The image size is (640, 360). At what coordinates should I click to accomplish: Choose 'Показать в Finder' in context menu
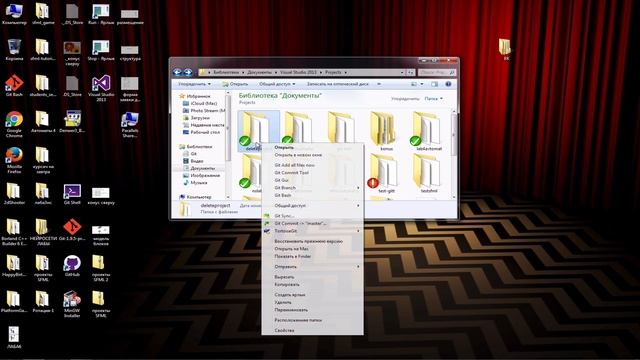312,256
